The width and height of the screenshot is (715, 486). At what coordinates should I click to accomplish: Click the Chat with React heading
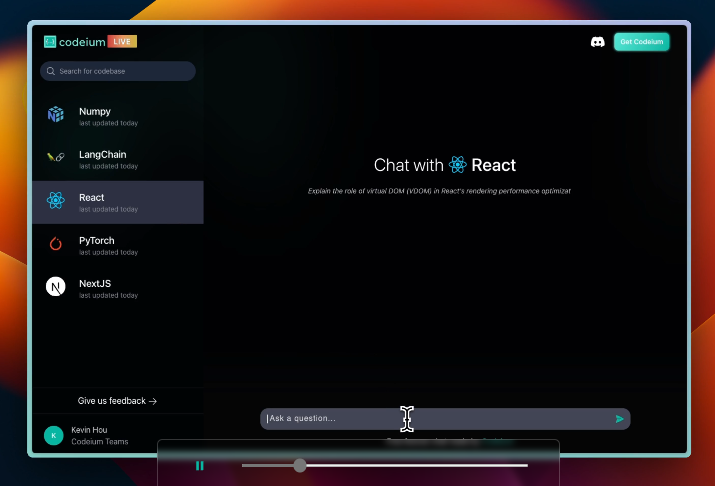[445, 165]
